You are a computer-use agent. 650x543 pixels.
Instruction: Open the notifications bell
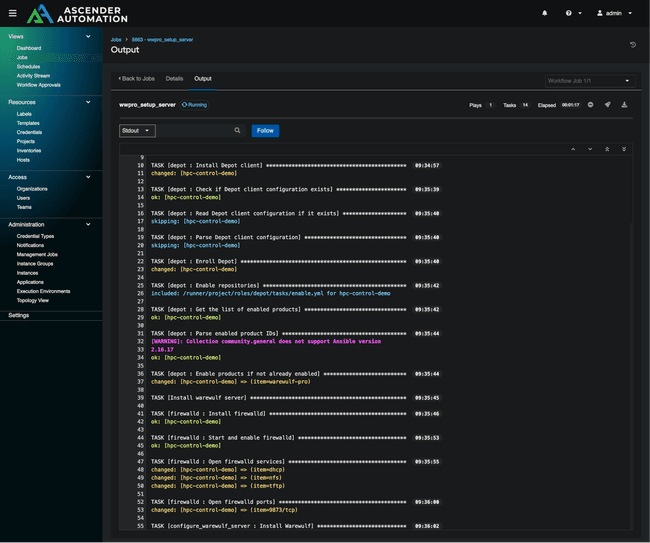(544, 13)
